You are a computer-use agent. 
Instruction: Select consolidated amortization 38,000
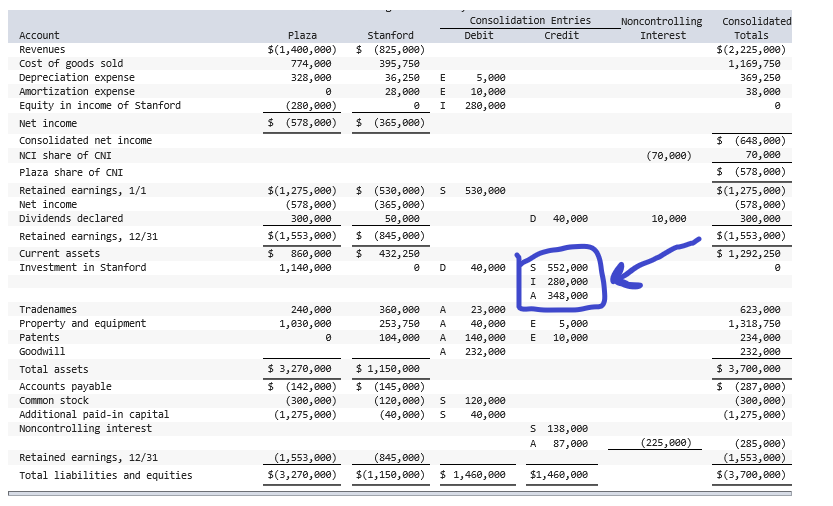[x=763, y=91]
